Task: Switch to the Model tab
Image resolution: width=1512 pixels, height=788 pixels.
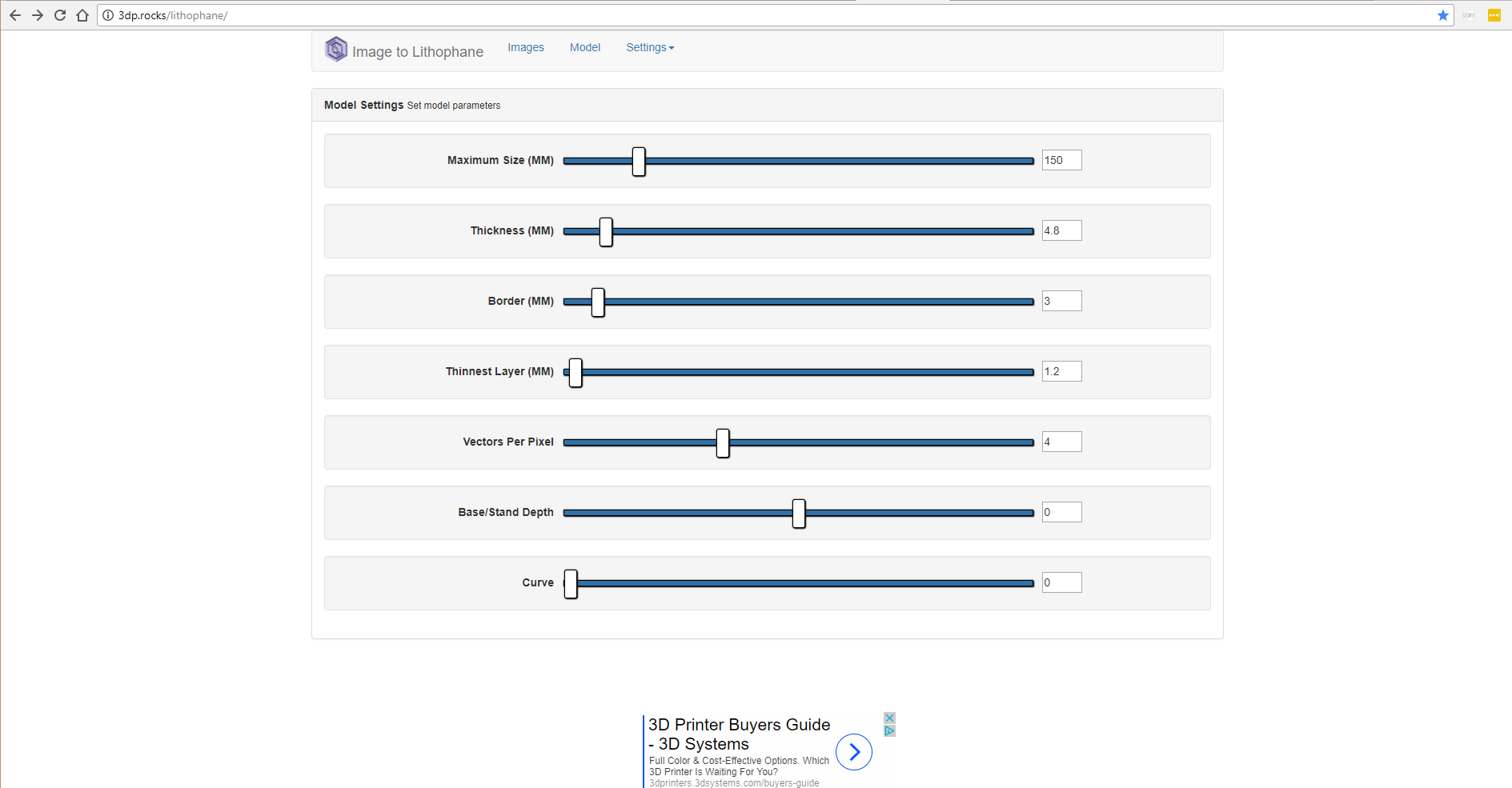Action: tap(585, 47)
